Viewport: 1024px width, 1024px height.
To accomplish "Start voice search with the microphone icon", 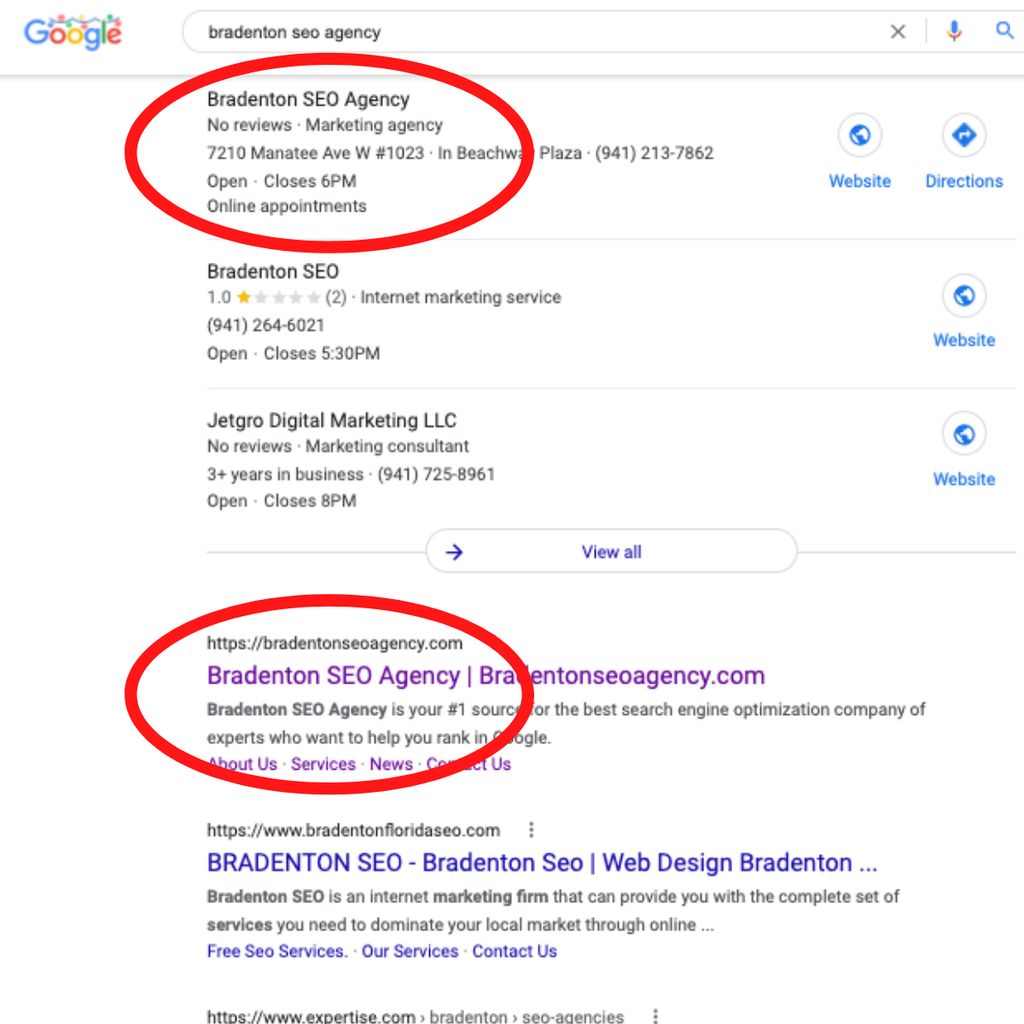I will (x=954, y=32).
